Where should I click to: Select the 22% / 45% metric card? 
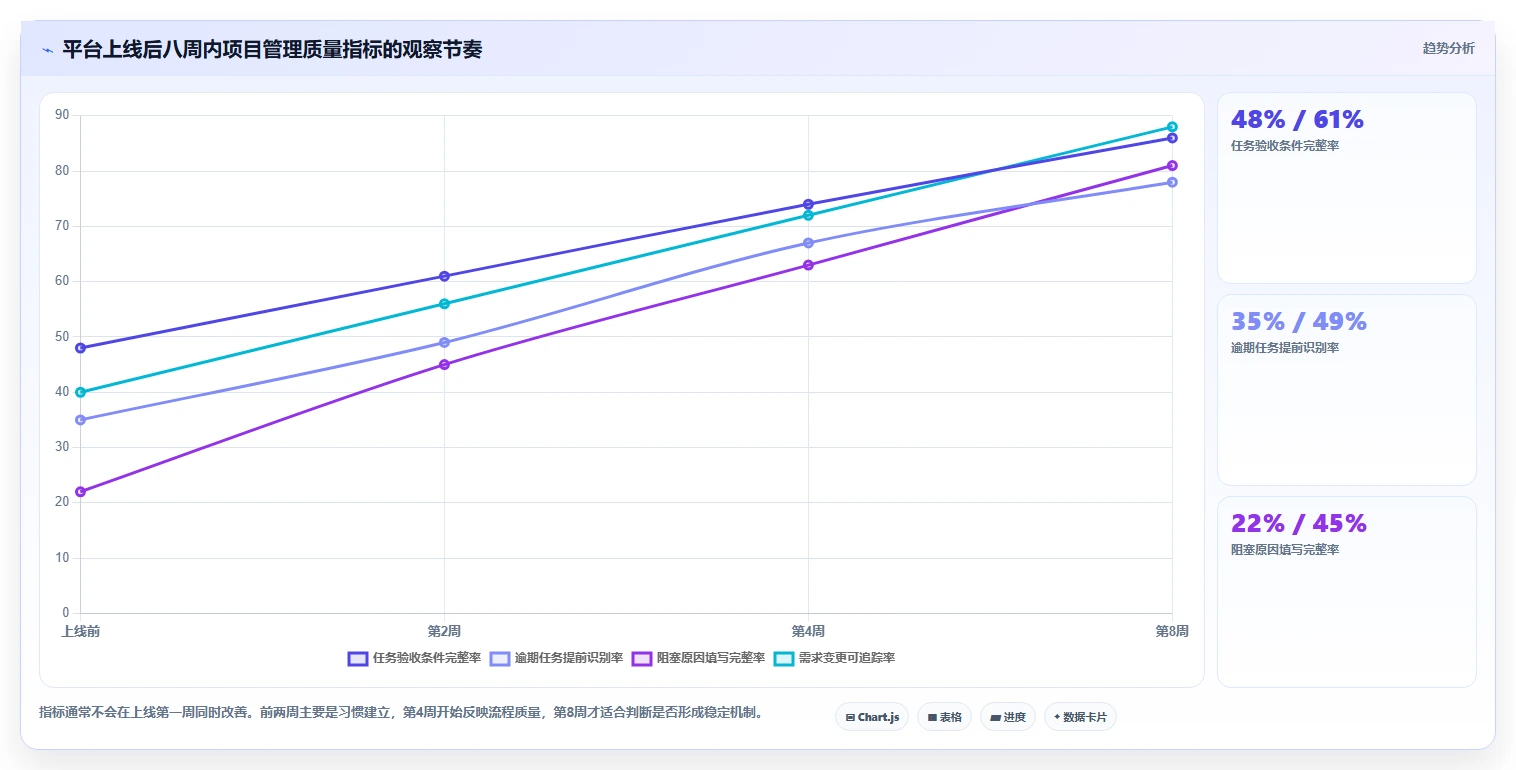click(x=1346, y=592)
